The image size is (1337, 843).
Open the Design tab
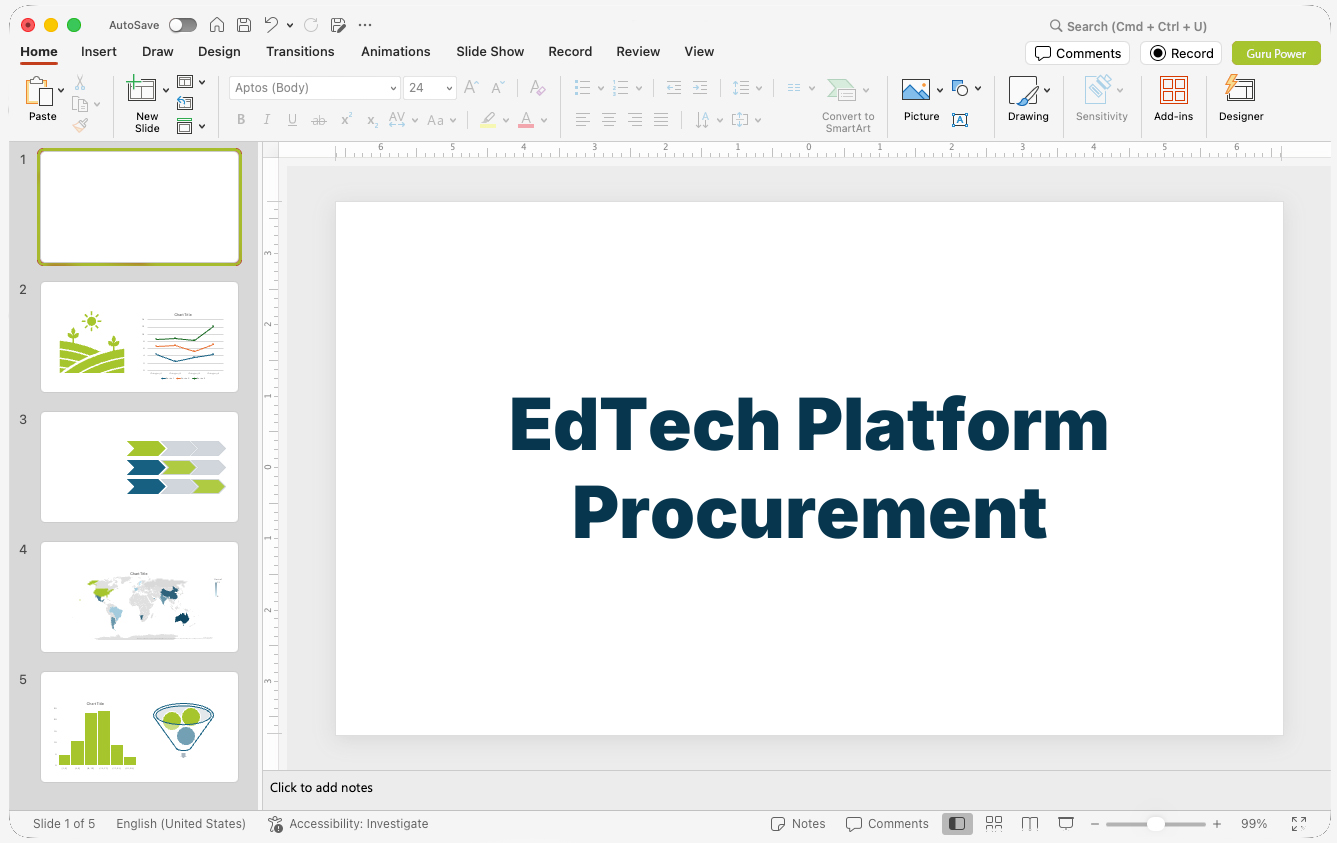(219, 52)
